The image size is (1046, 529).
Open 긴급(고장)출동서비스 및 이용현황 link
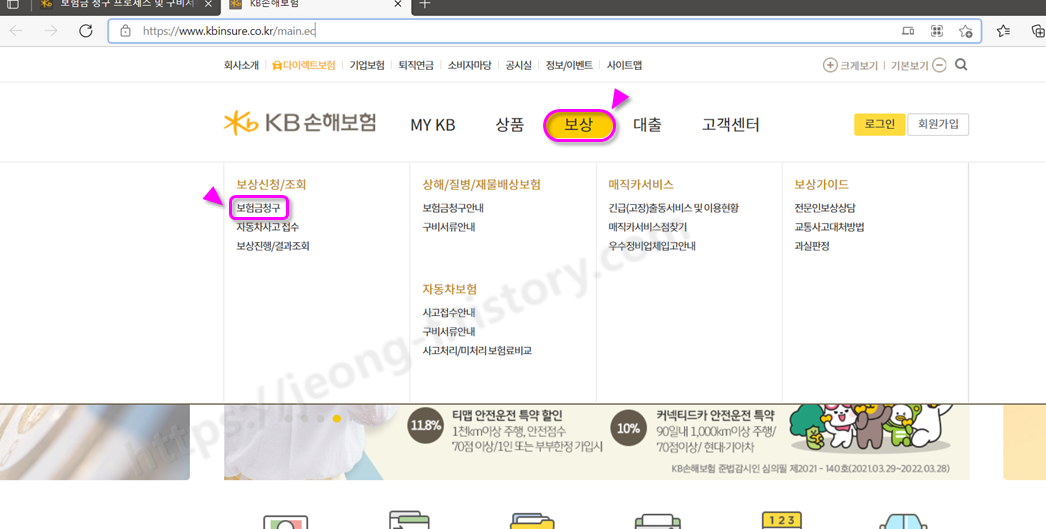point(673,208)
